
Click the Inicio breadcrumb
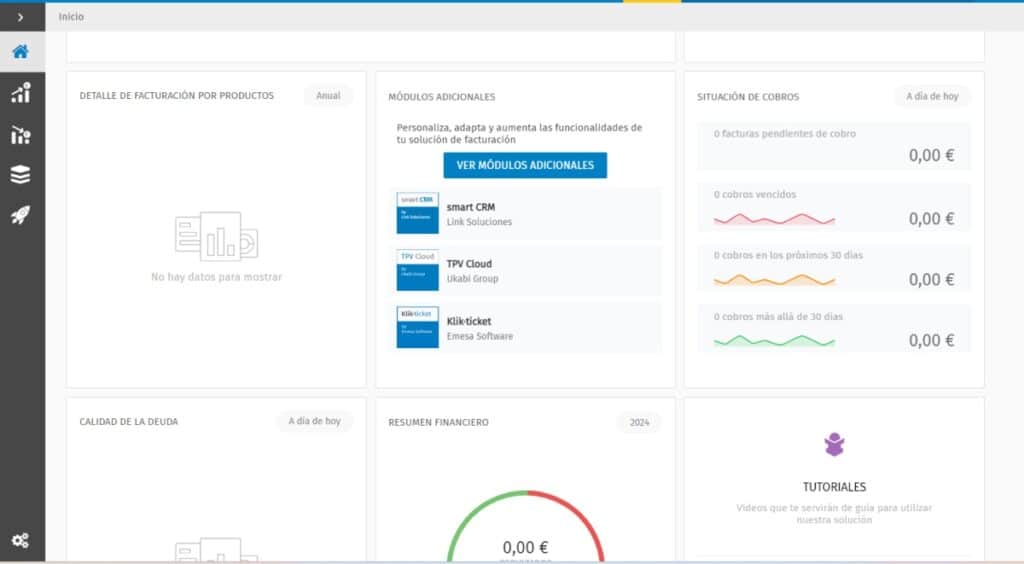71,17
